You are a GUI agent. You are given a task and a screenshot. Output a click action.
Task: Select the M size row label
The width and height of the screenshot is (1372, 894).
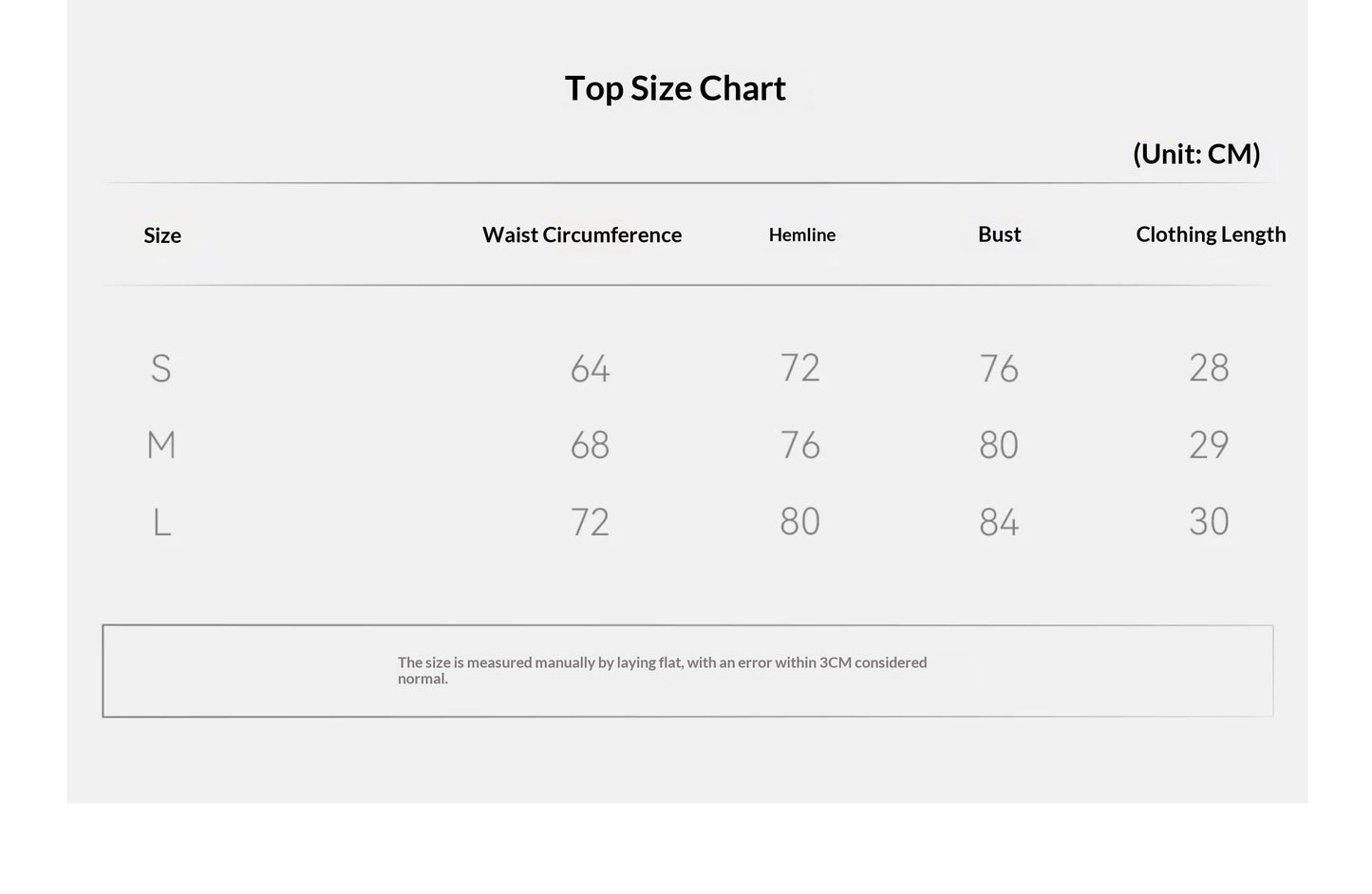coord(161,444)
